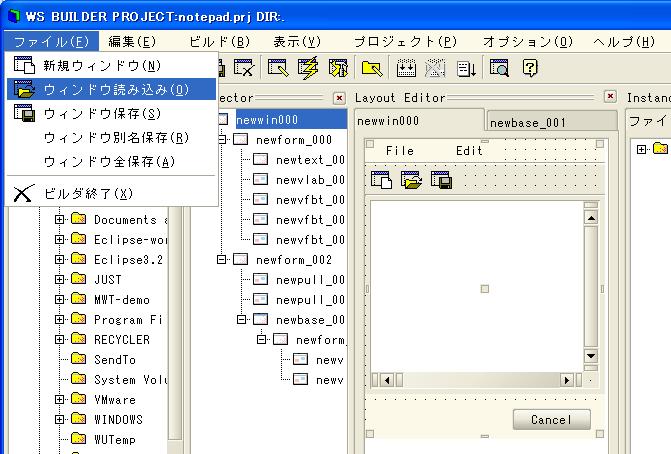The height and width of the screenshot is (454, 671).
Task: Click floppy save icon in Layout Editor form
Action: (441, 180)
